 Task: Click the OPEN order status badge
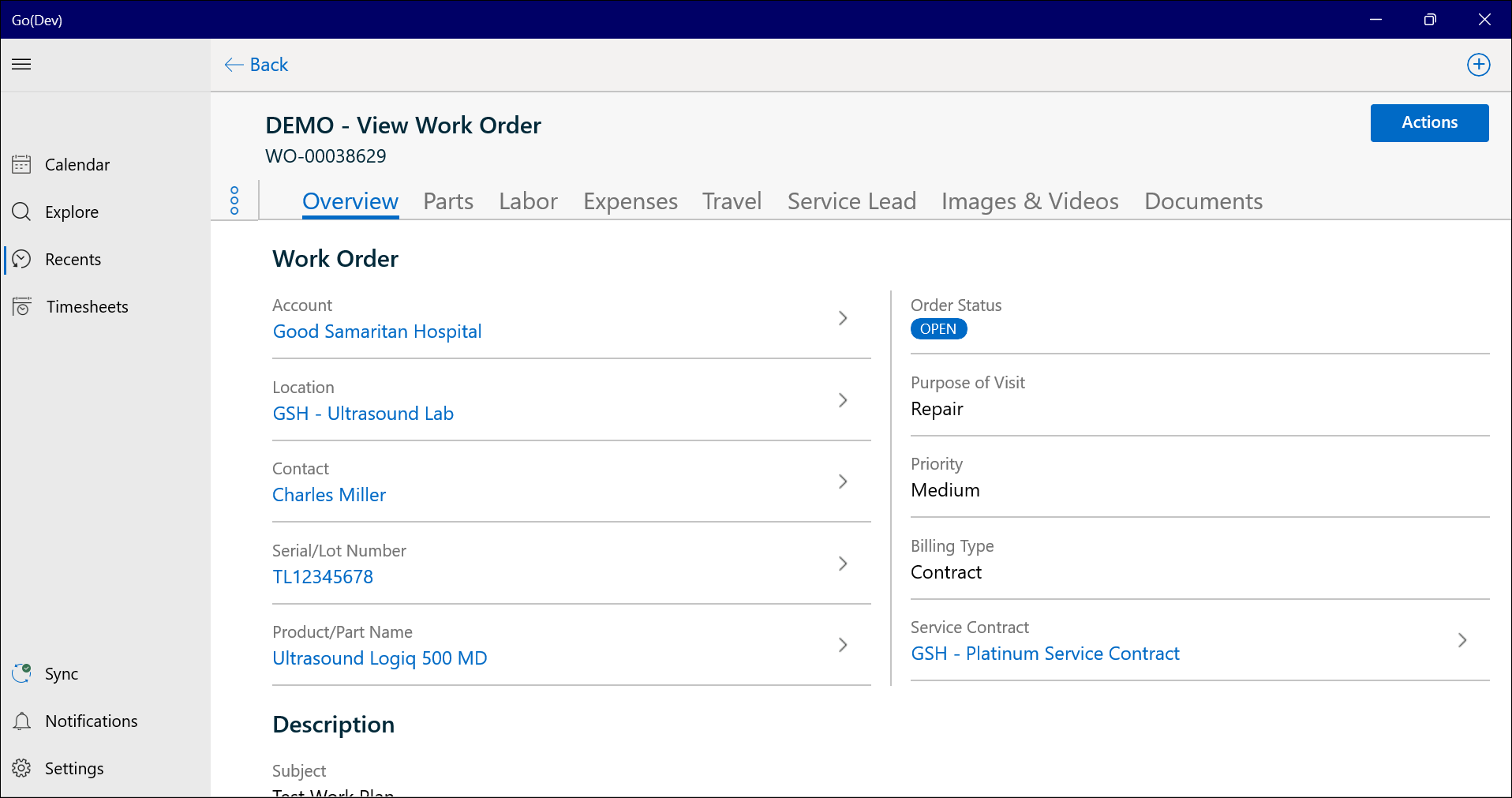click(938, 329)
